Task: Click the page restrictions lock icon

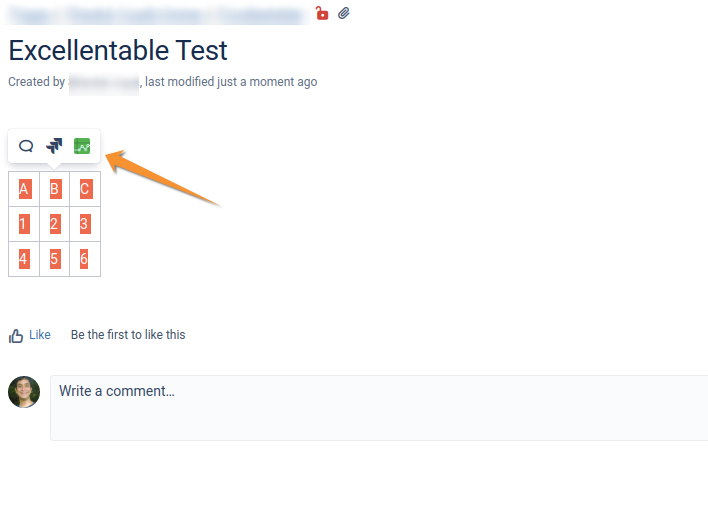Action: click(x=321, y=14)
